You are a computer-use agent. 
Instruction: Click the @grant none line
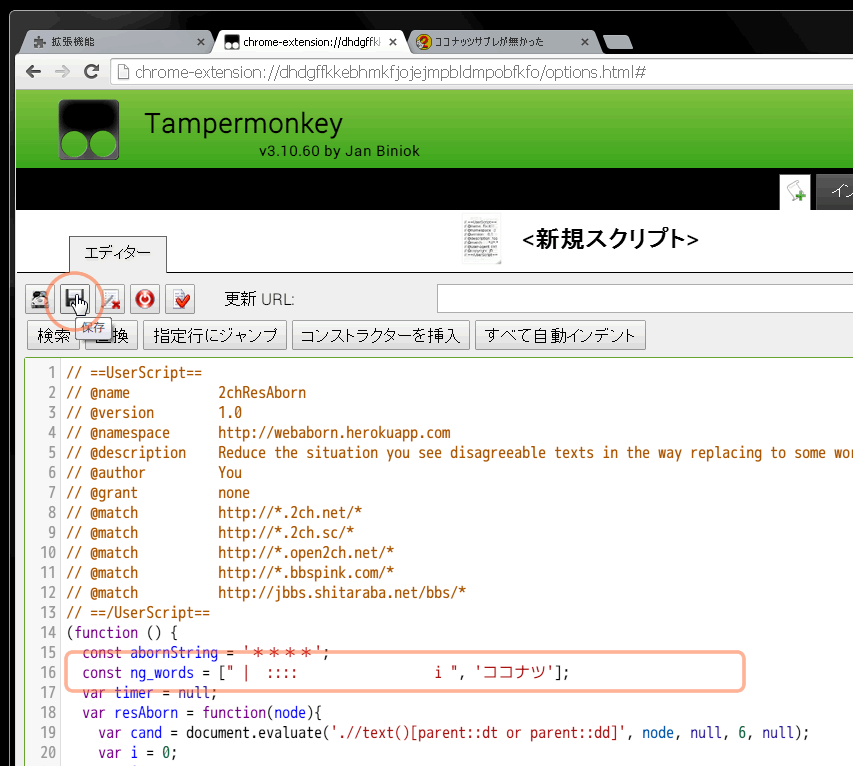pos(158,493)
